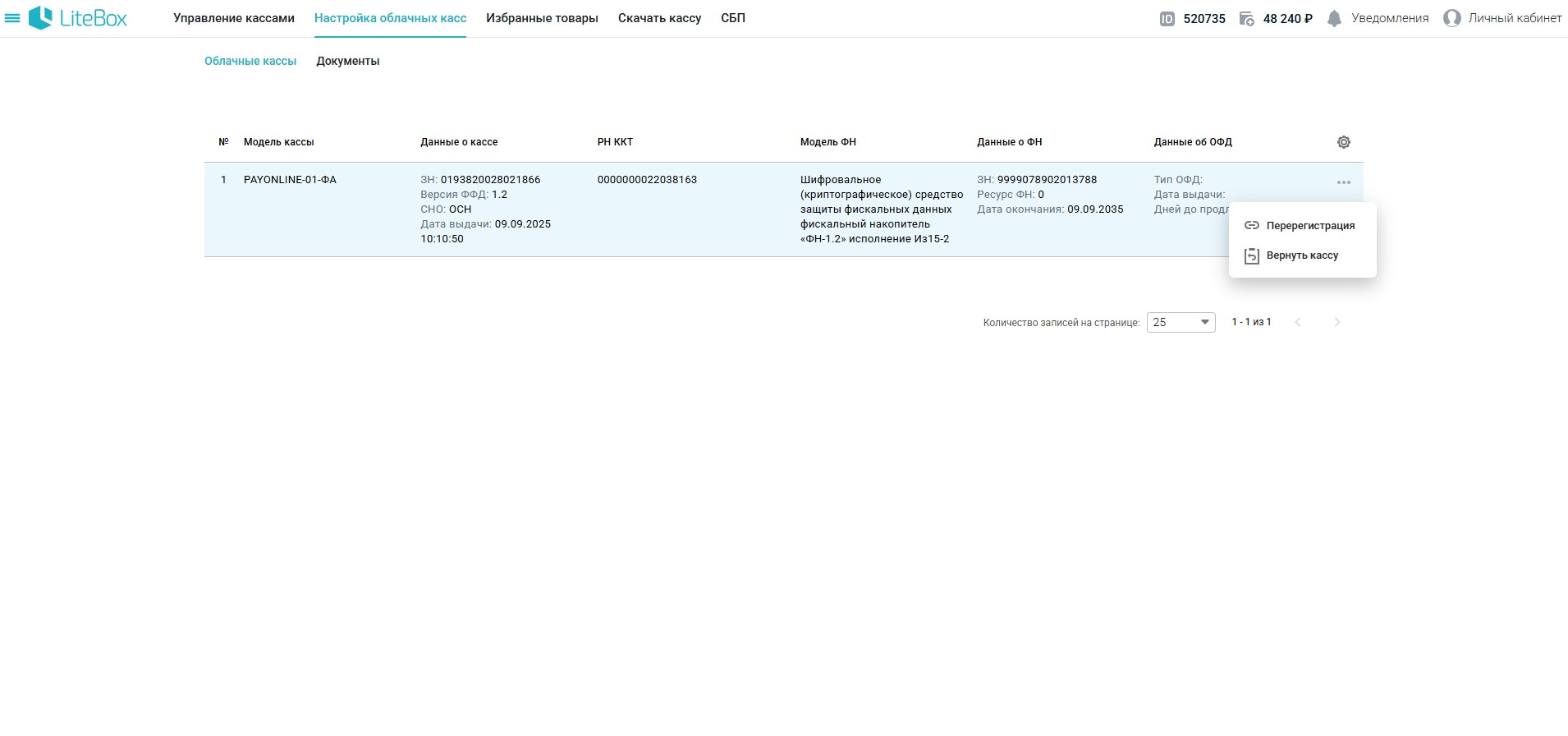Click the balance top-up wallet icon
The height and width of the screenshot is (736, 1568).
tap(1246, 19)
